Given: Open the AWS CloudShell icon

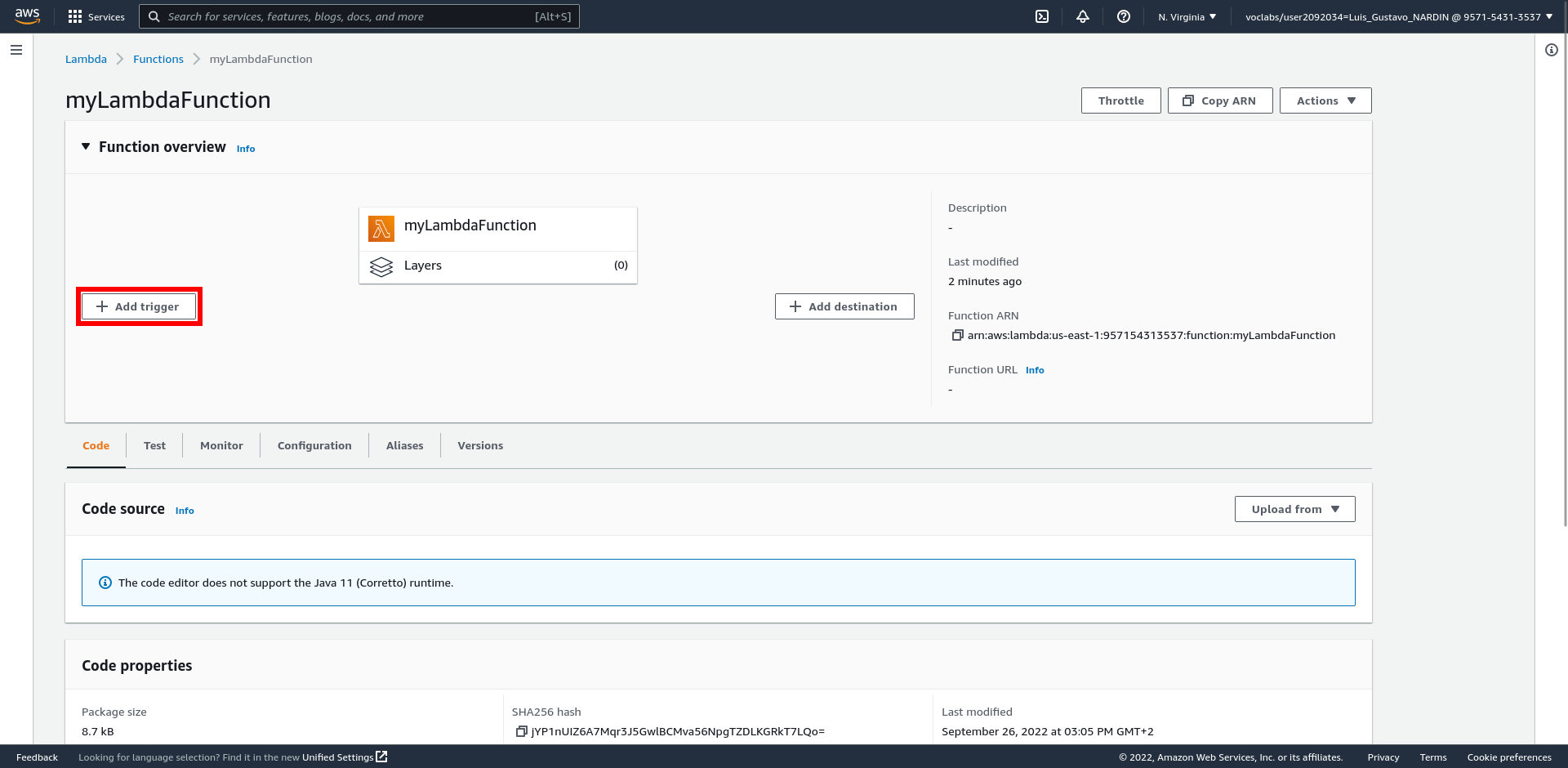Looking at the screenshot, I should pos(1042,16).
